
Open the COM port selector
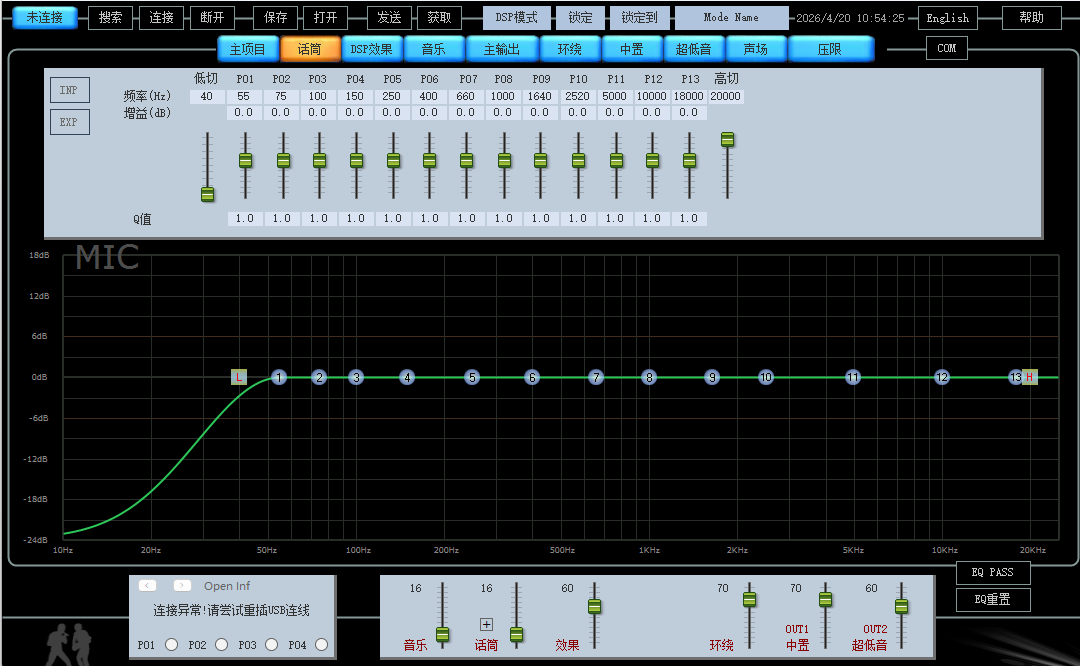point(946,48)
